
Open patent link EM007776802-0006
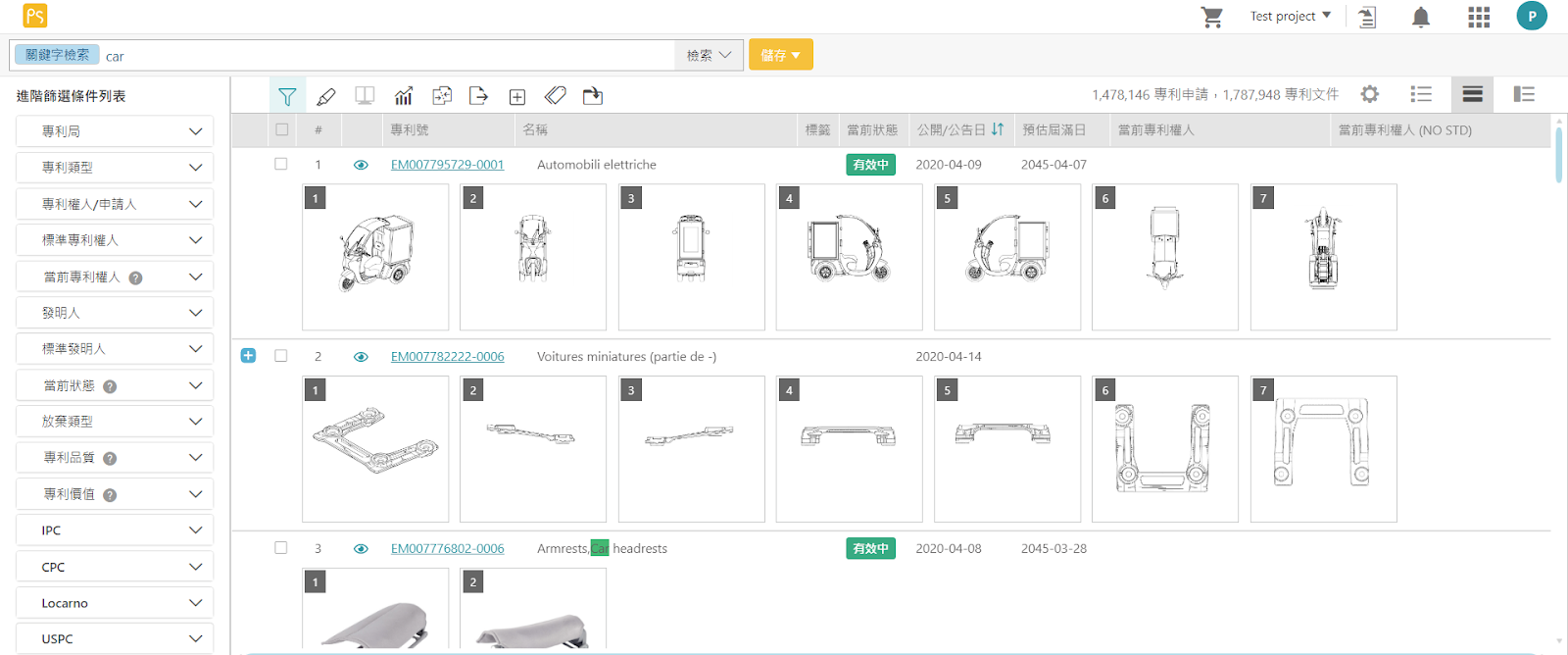pos(447,549)
